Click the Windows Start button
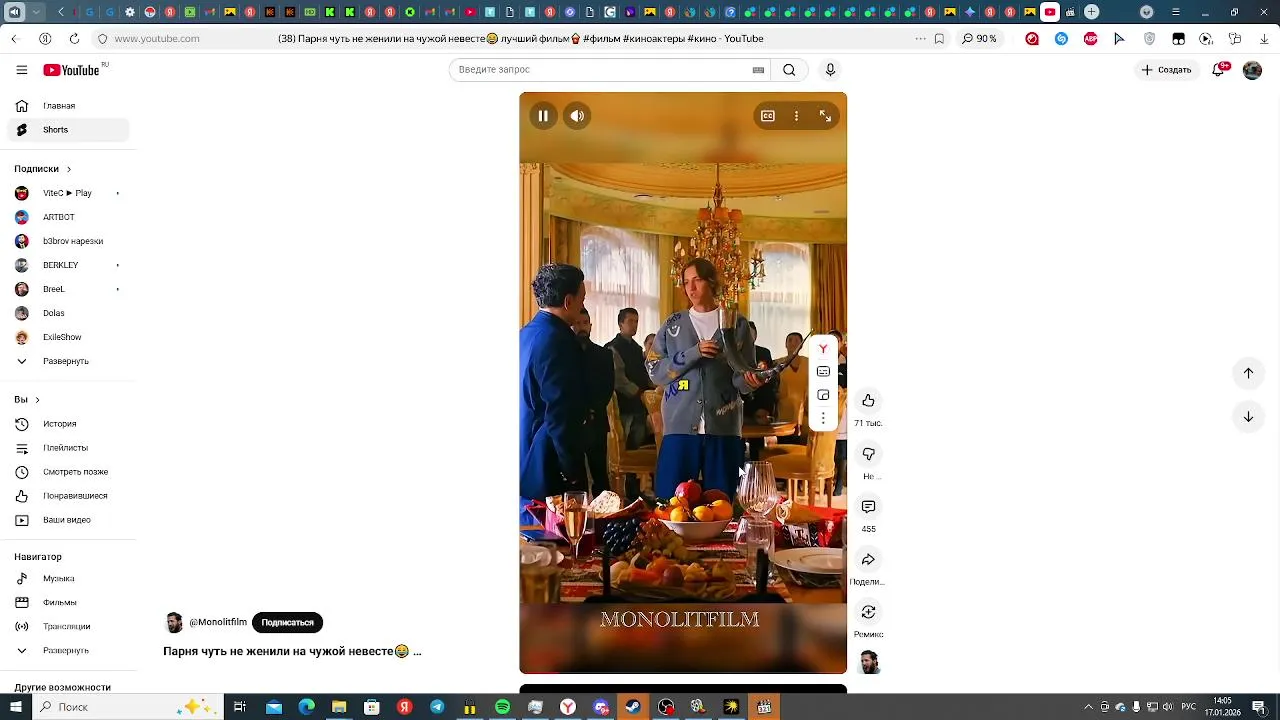This screenshot has height=720, width=1280. (15, 707)
